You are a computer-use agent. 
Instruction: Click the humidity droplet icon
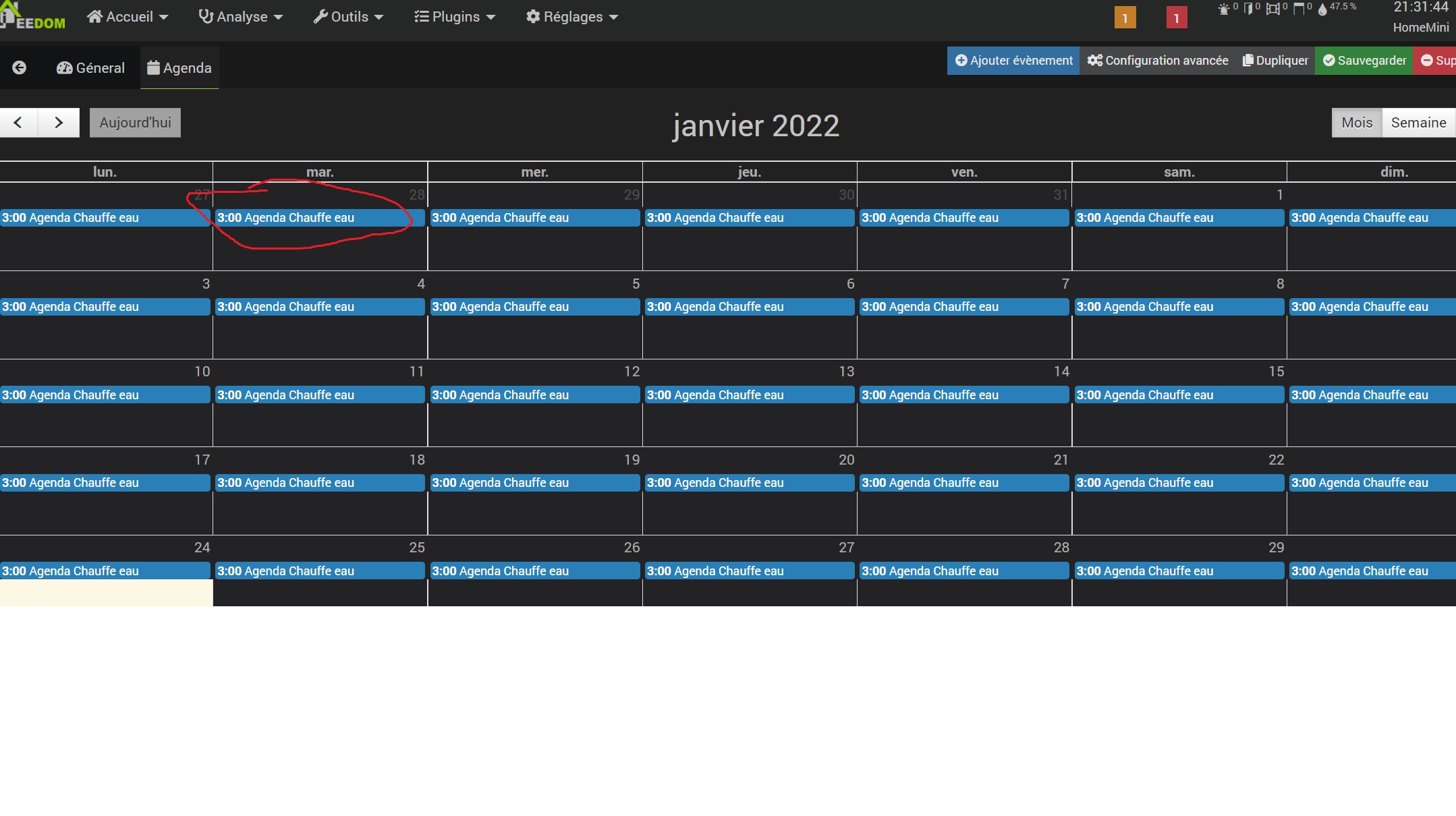click(1322, 9)
